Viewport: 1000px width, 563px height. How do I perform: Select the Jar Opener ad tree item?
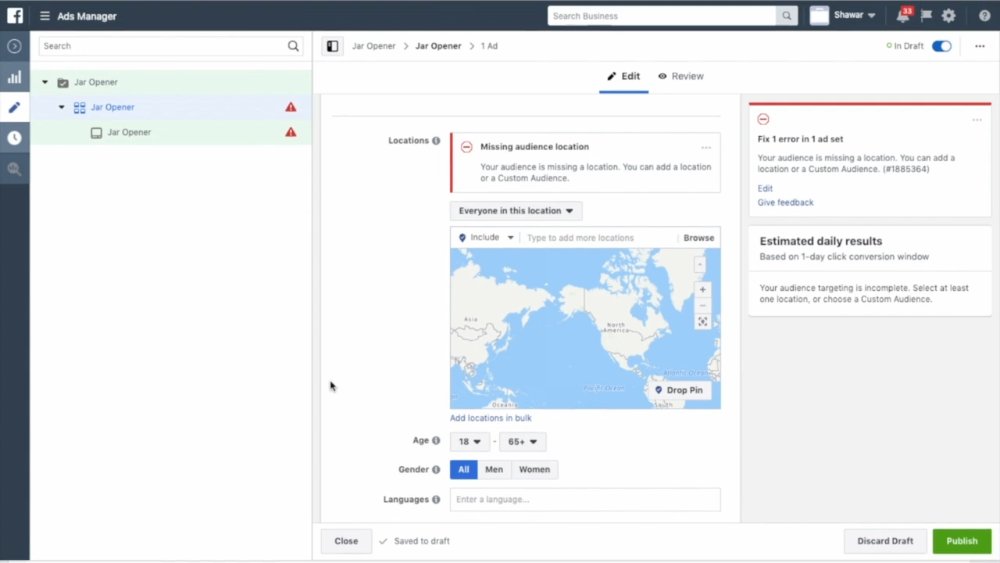[x=171, y=132]
